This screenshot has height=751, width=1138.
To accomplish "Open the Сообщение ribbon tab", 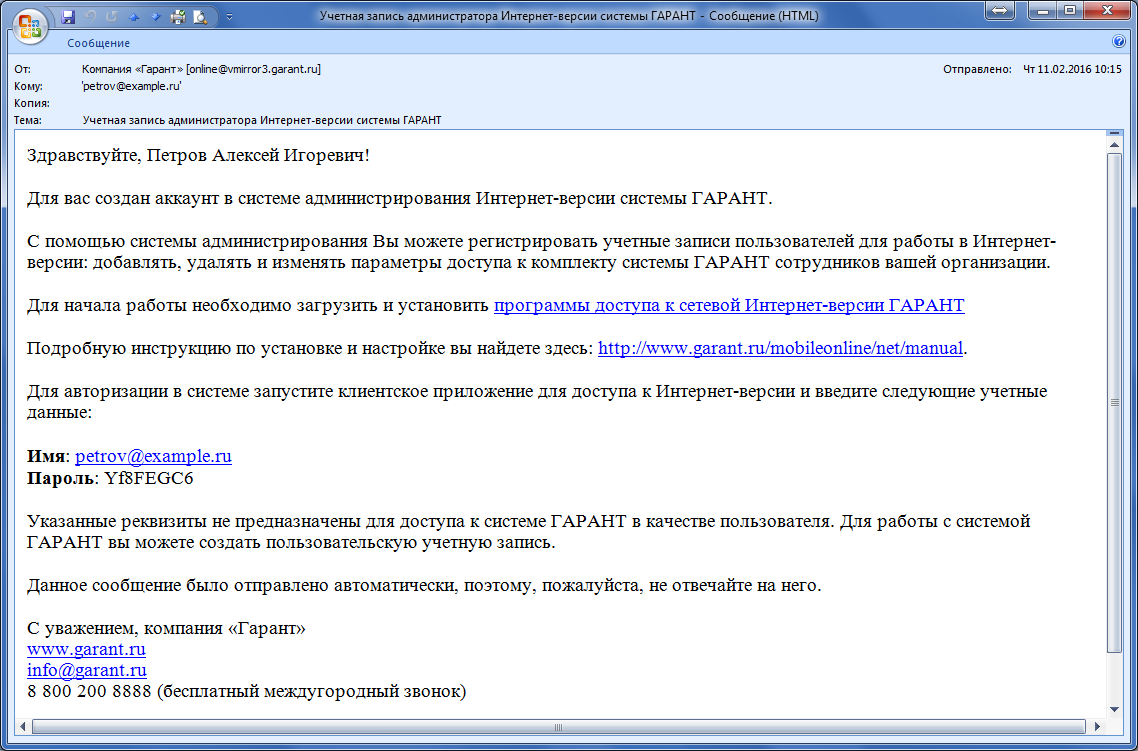I will 98,43.
